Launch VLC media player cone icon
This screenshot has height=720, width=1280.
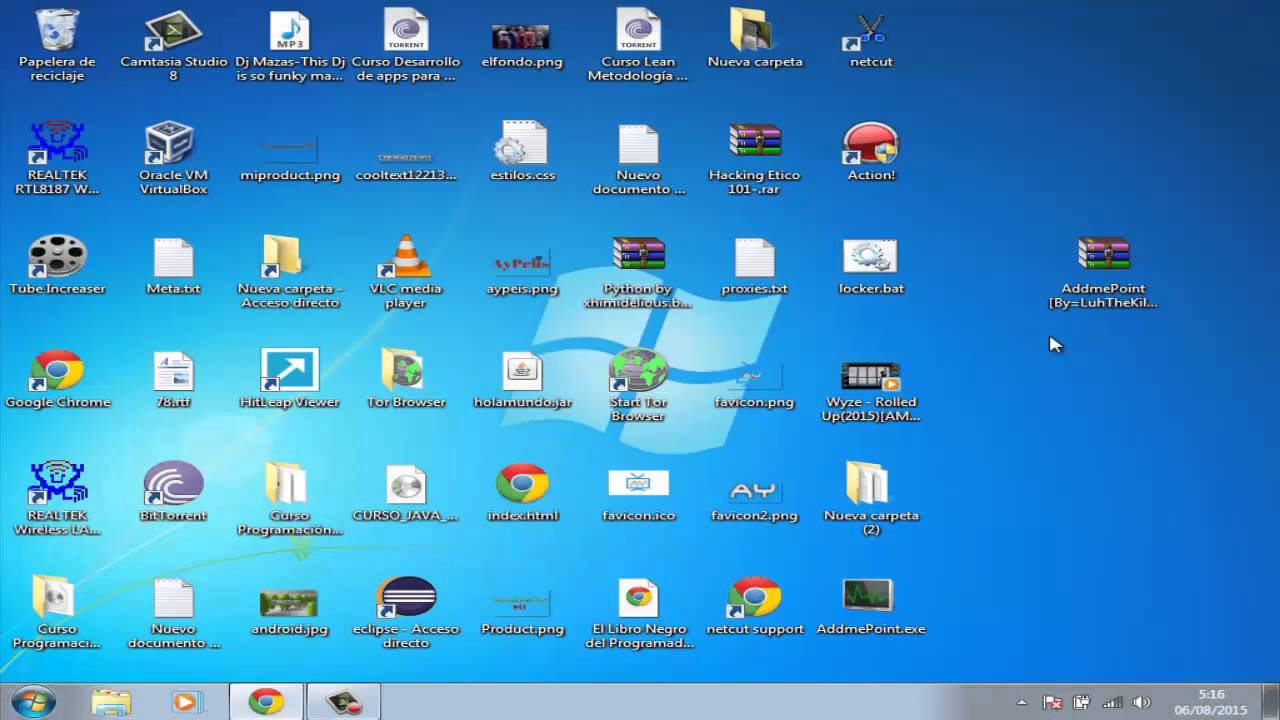coord(405,258)
